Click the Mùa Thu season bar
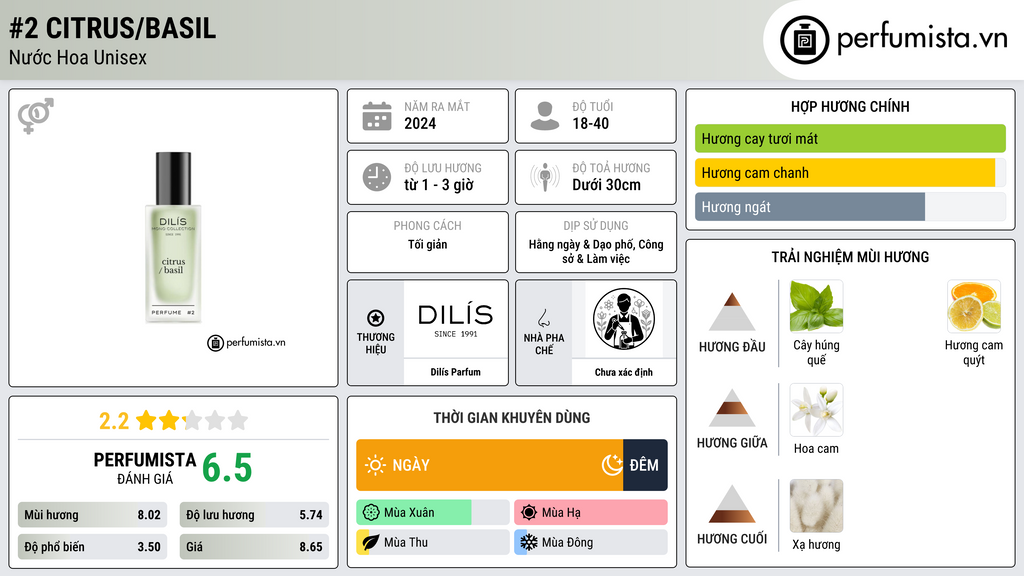Screen dimensions: 1024x576 pyautogui.click(x=433, y=542)
